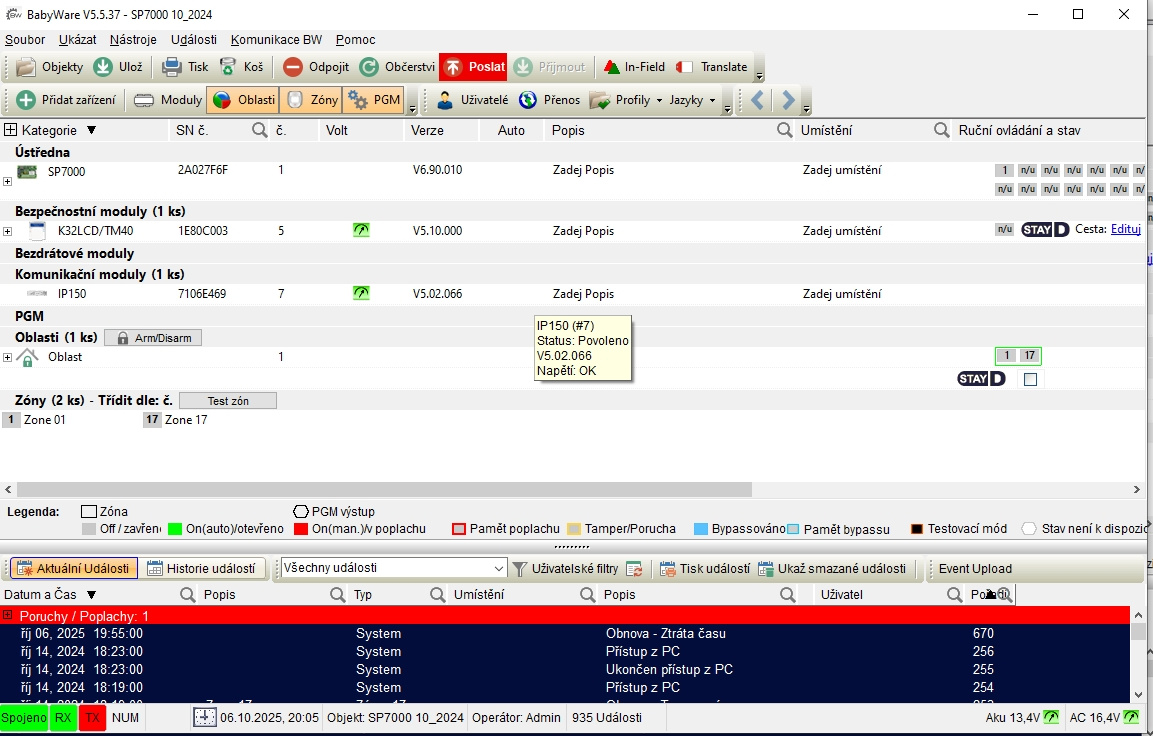
Task: Click the Přidat zařízení add device icon
Action: click(26, 100)
